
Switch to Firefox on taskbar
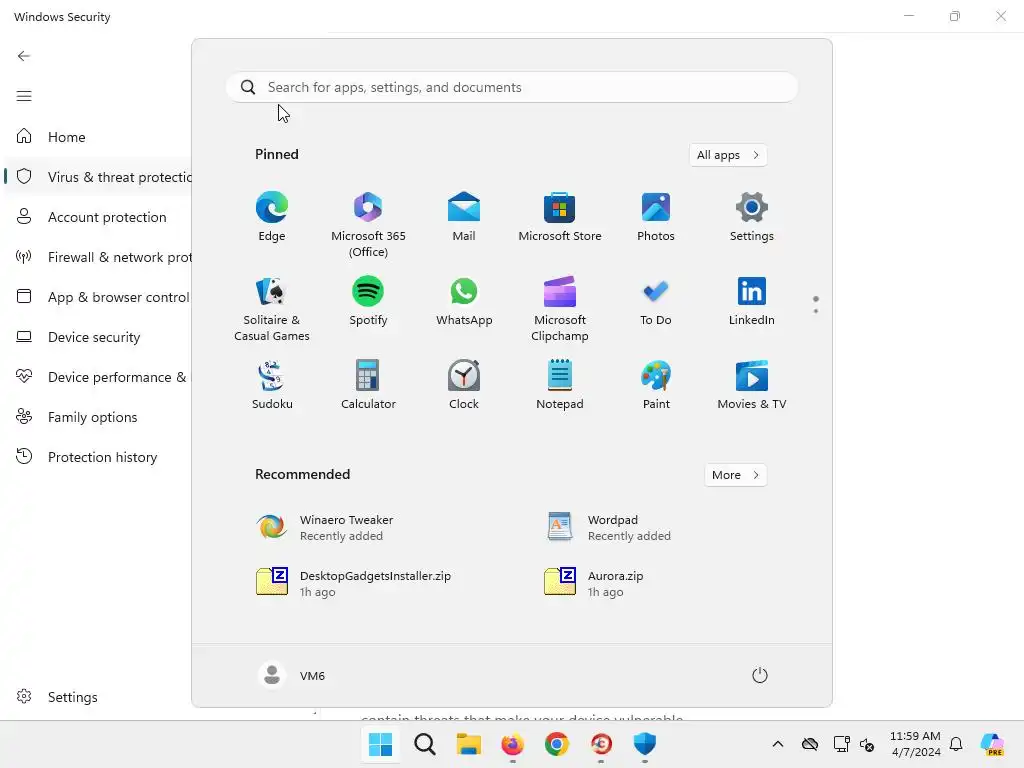coord(513,744)
